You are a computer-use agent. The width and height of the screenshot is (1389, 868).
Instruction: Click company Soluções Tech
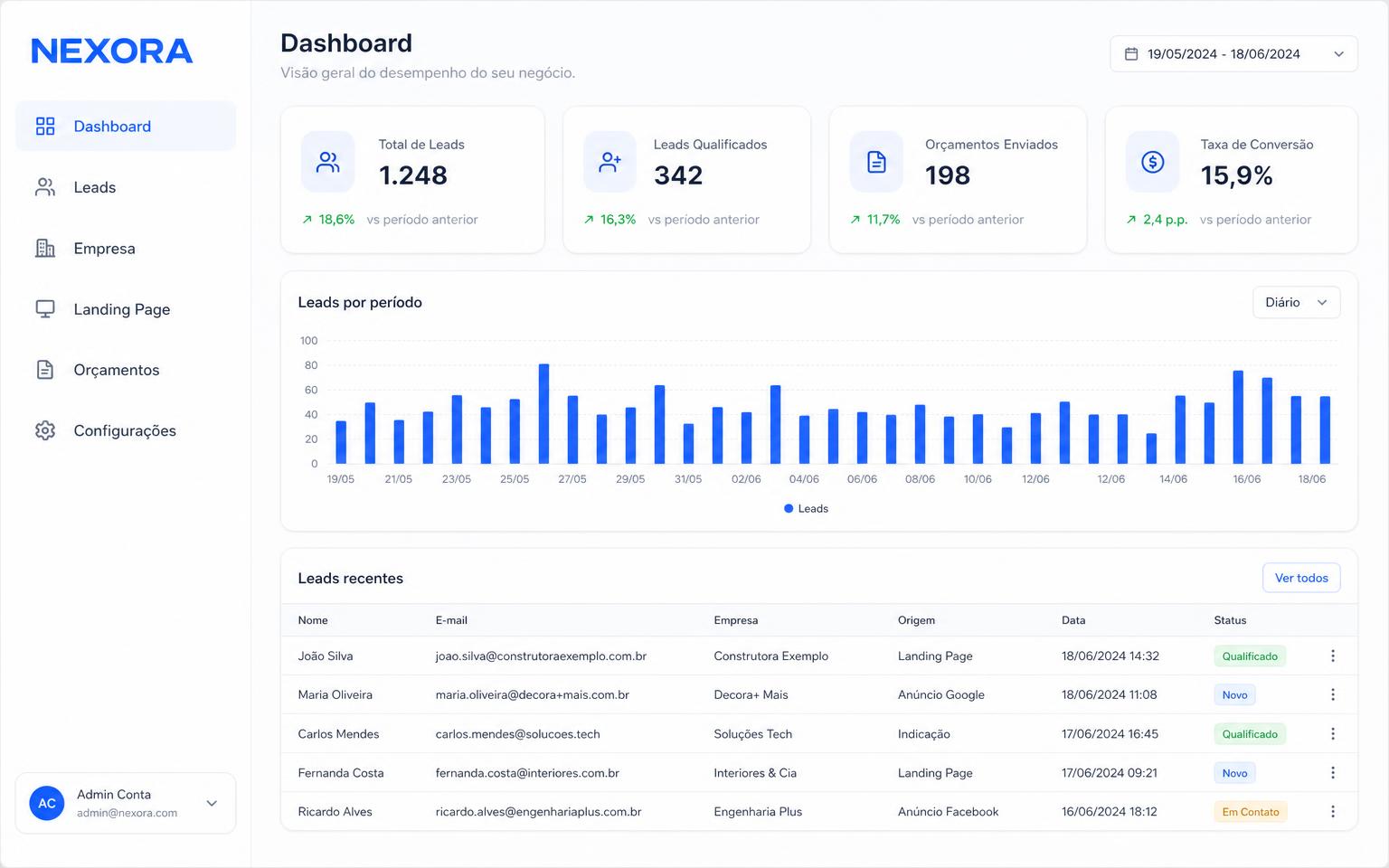[752, 733]
